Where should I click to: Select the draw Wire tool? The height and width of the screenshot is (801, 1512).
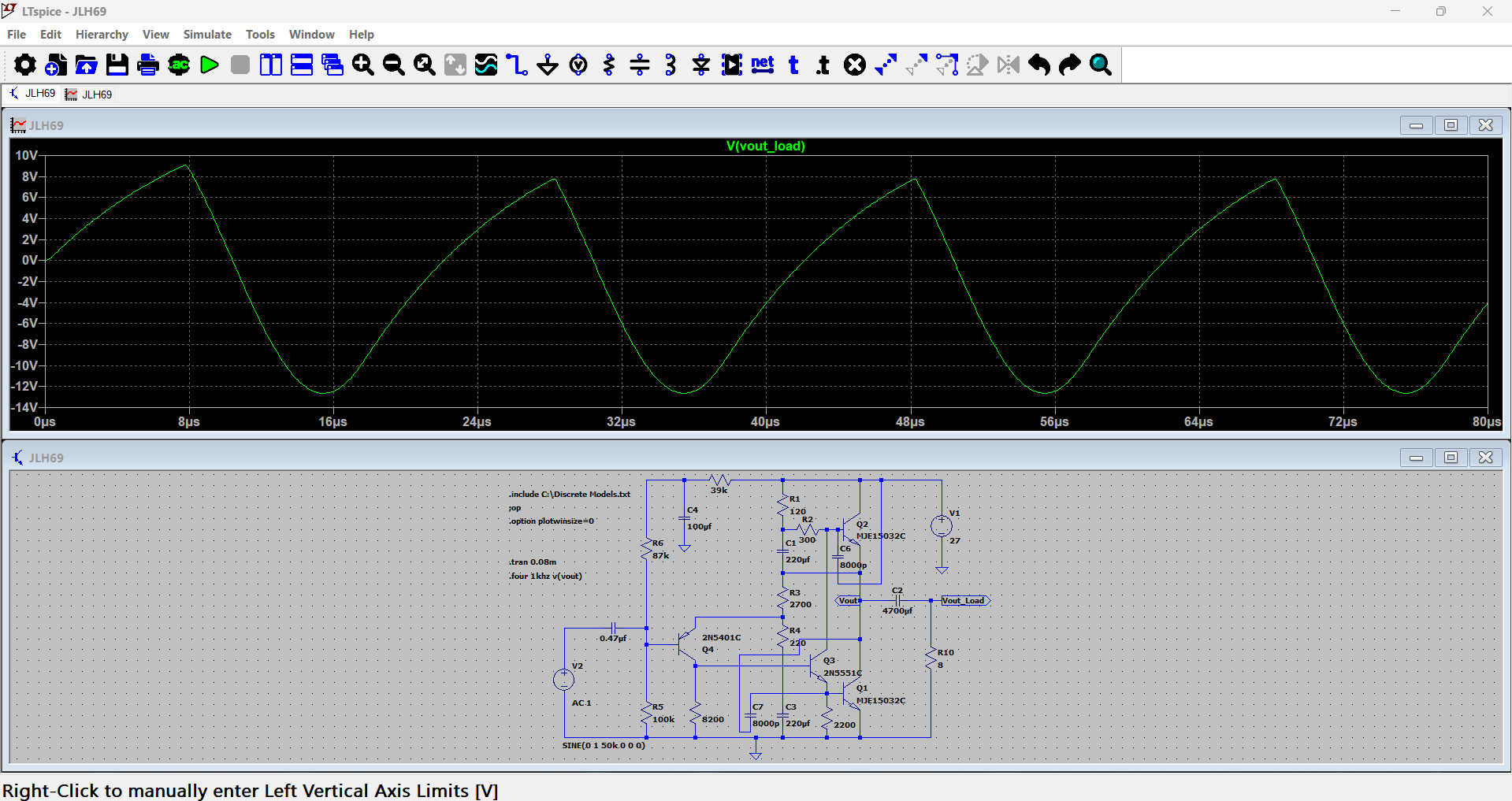[x=517, y=65]
